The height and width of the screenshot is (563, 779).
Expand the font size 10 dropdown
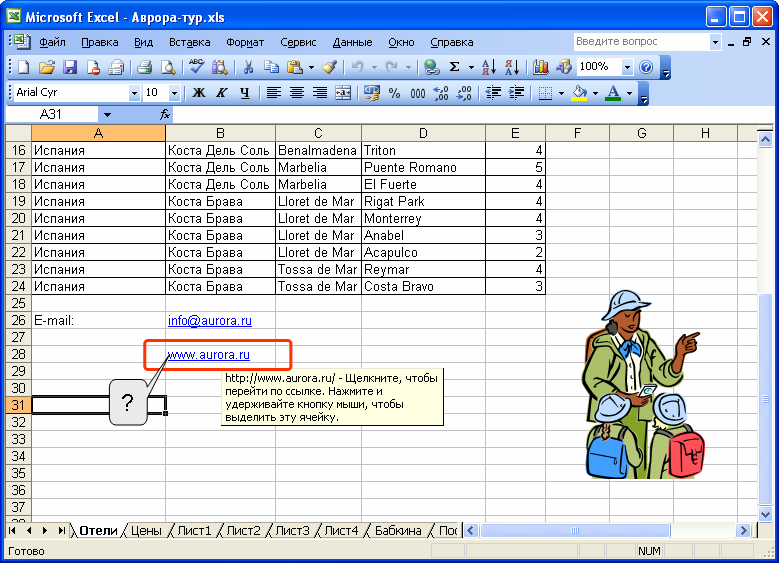click(174, 93)
